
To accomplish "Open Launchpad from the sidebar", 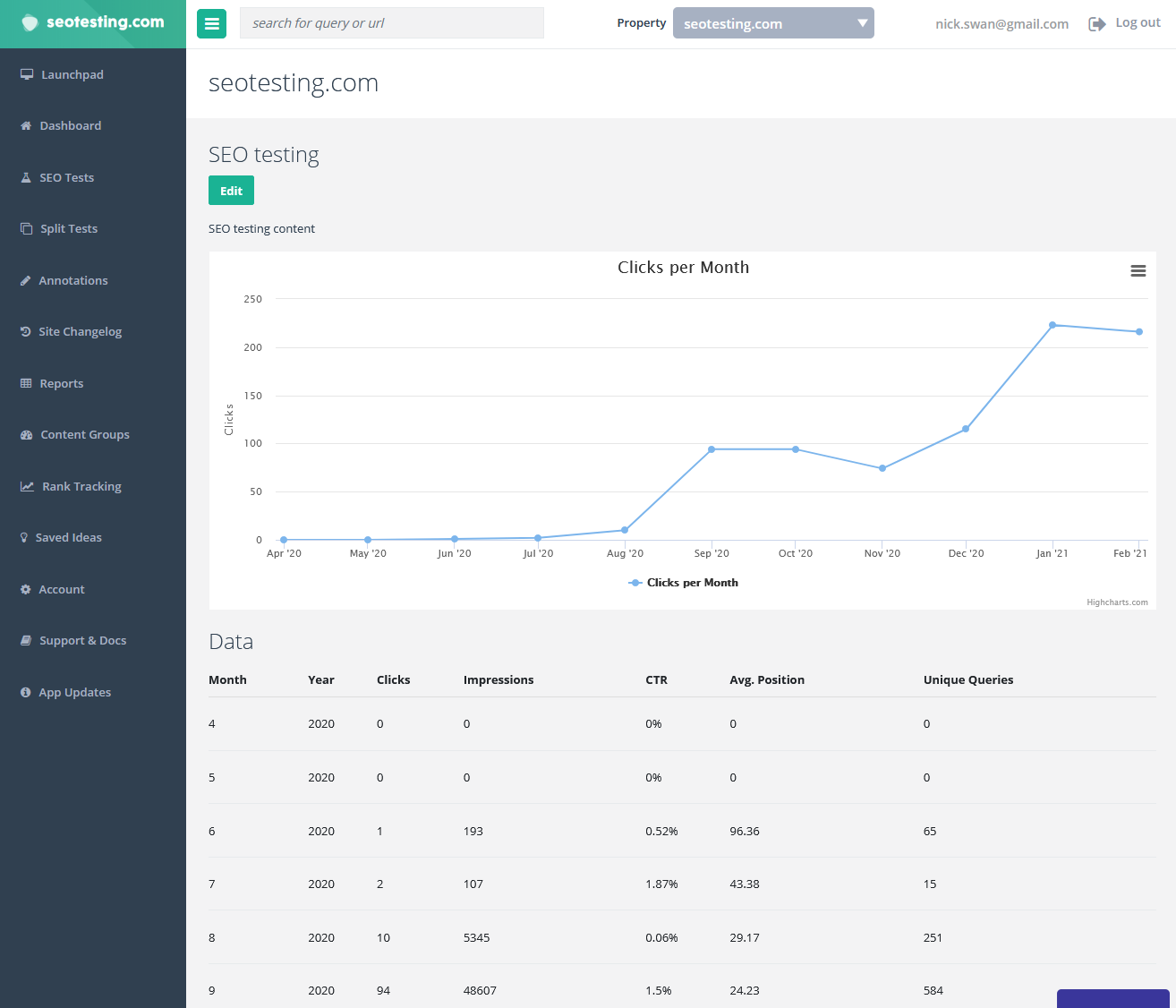I will [x=72, y=74].
